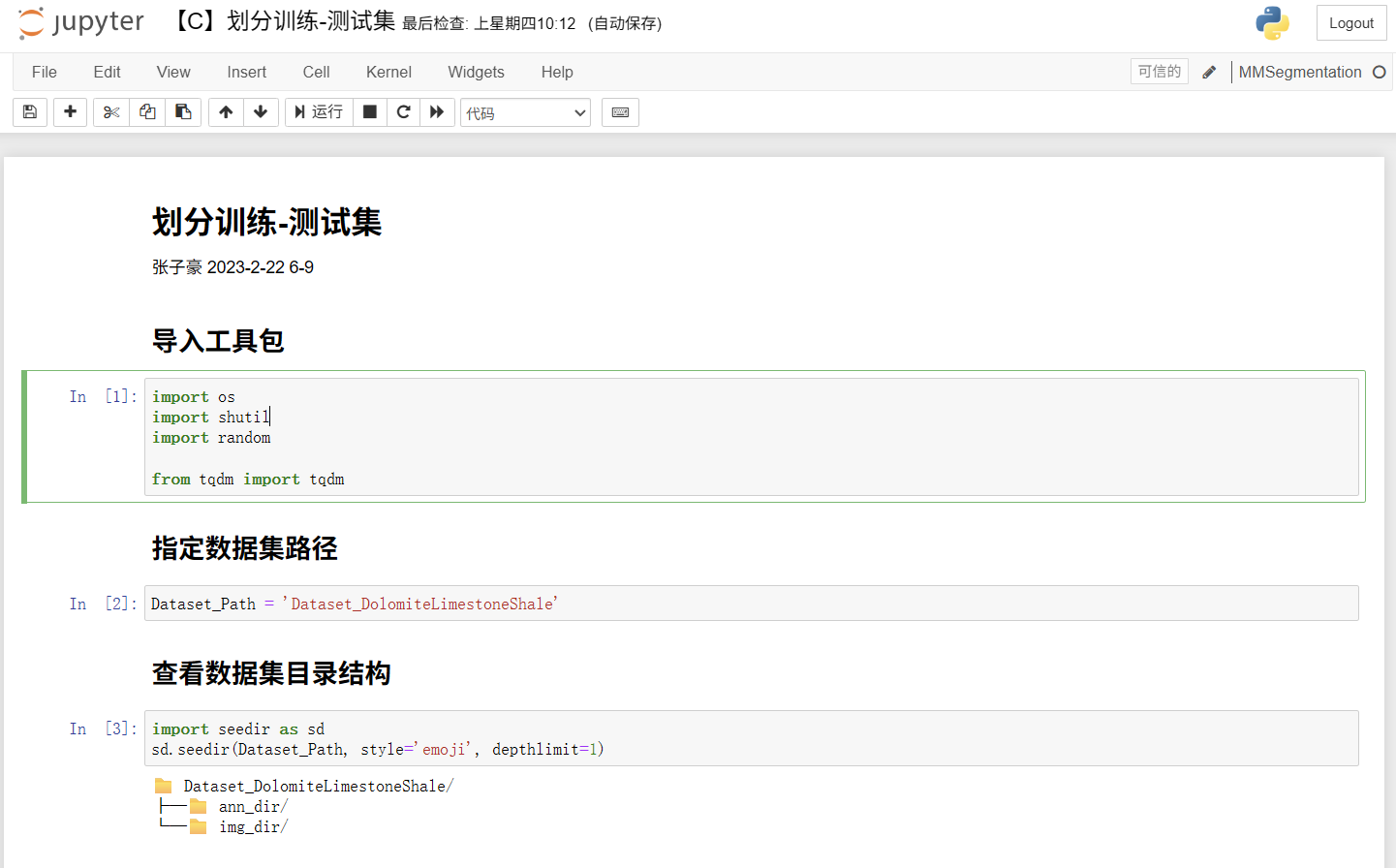The width and height of the screenshot is (1396, 868).
Task: Save the notebook using the save icon
Action: pyautogui.click(x=29, y=111)
